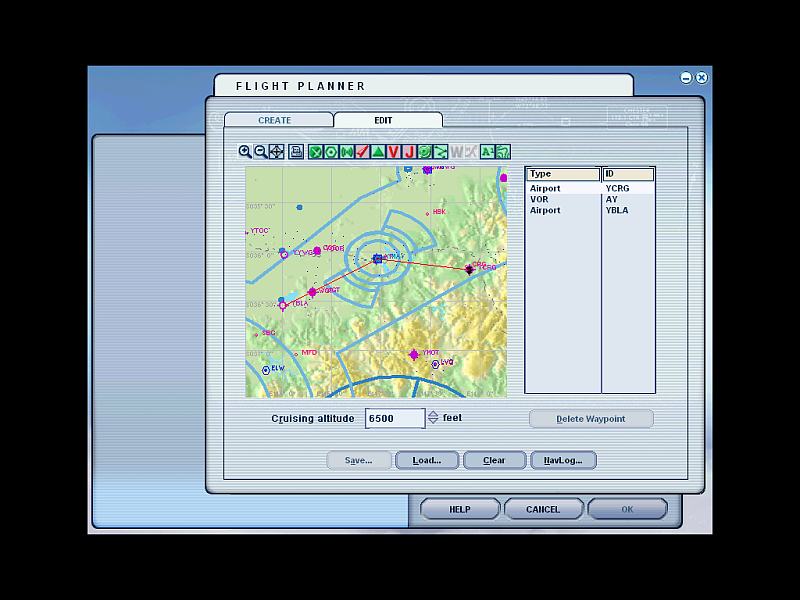
Task: Click the ELW VOR on the map
Action: [x=266, y=370]
